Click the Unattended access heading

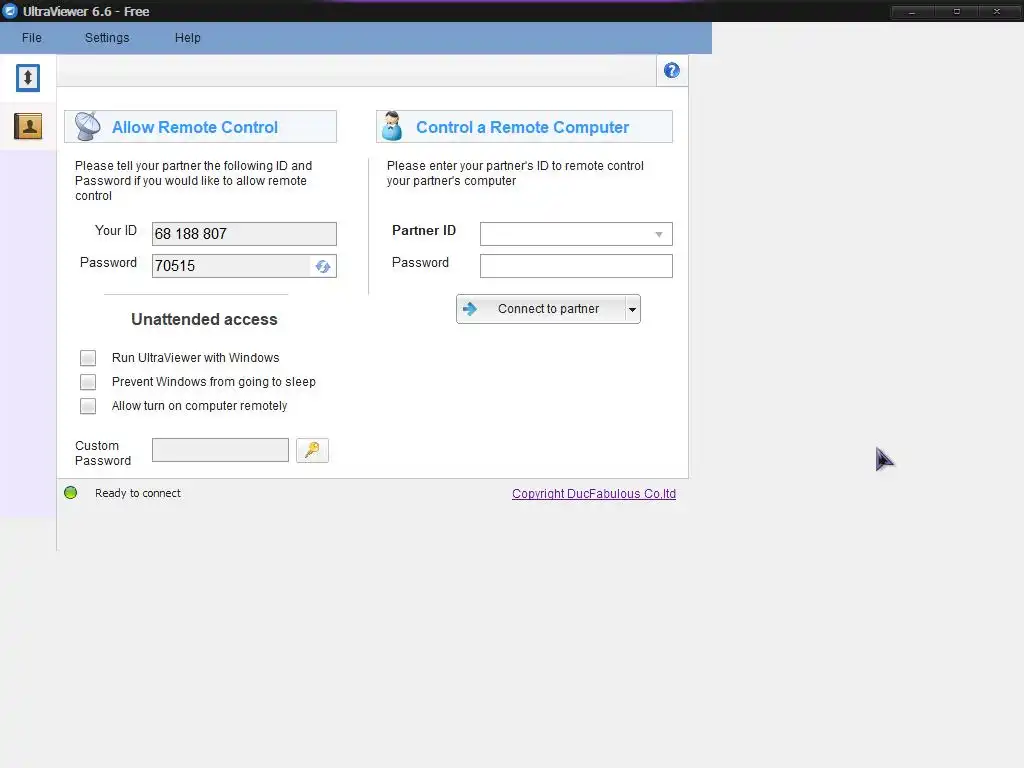pyautogui.click(x=204, y=319)
